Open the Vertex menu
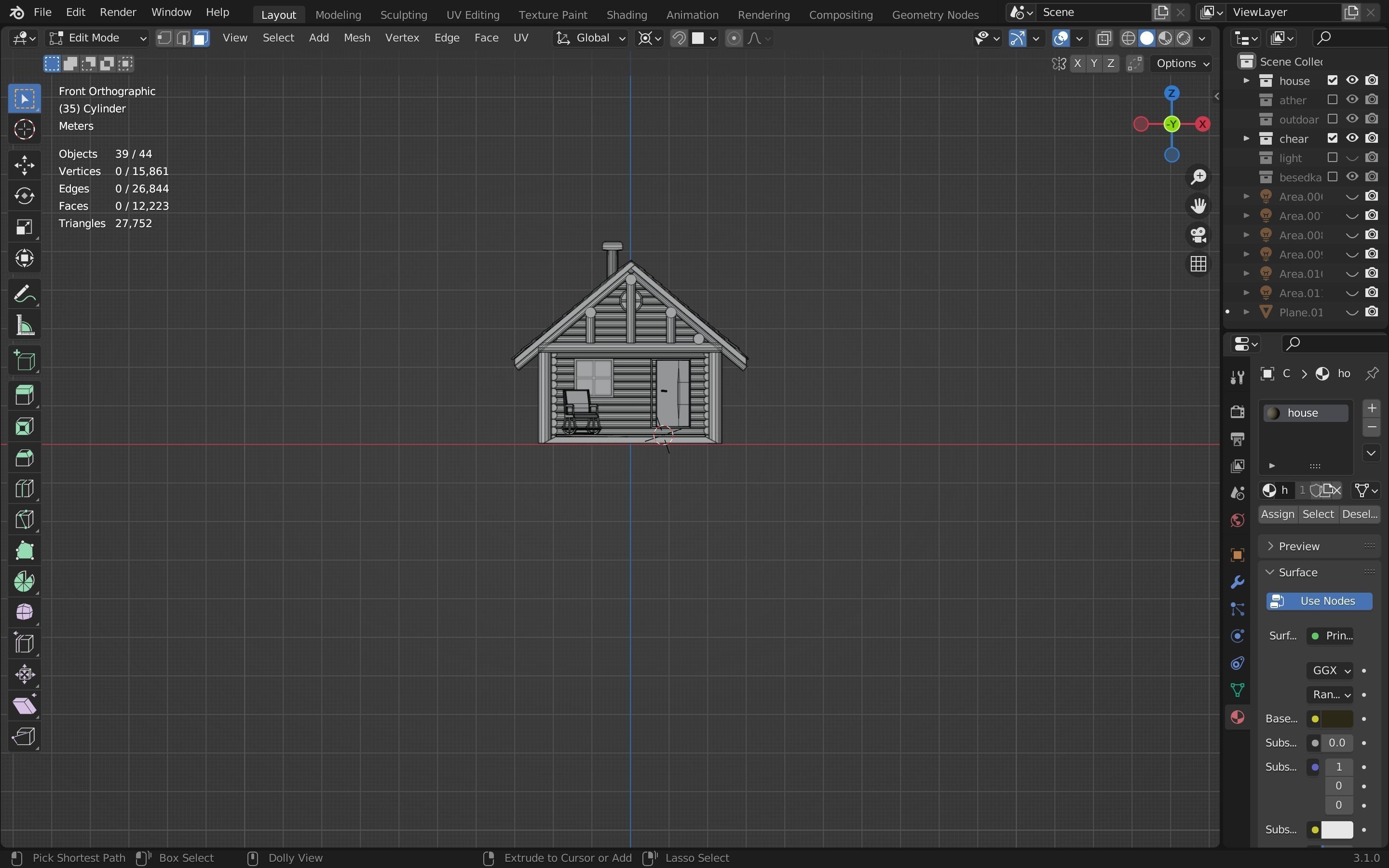The width and height of the screenshot is (1389, 868). [x=402, y=38]
